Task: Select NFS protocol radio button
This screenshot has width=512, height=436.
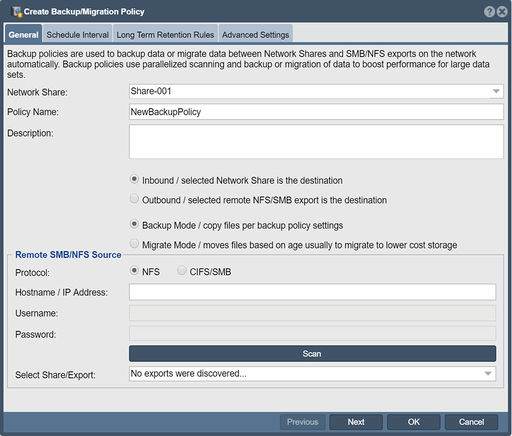Action: tap(134, 270)
